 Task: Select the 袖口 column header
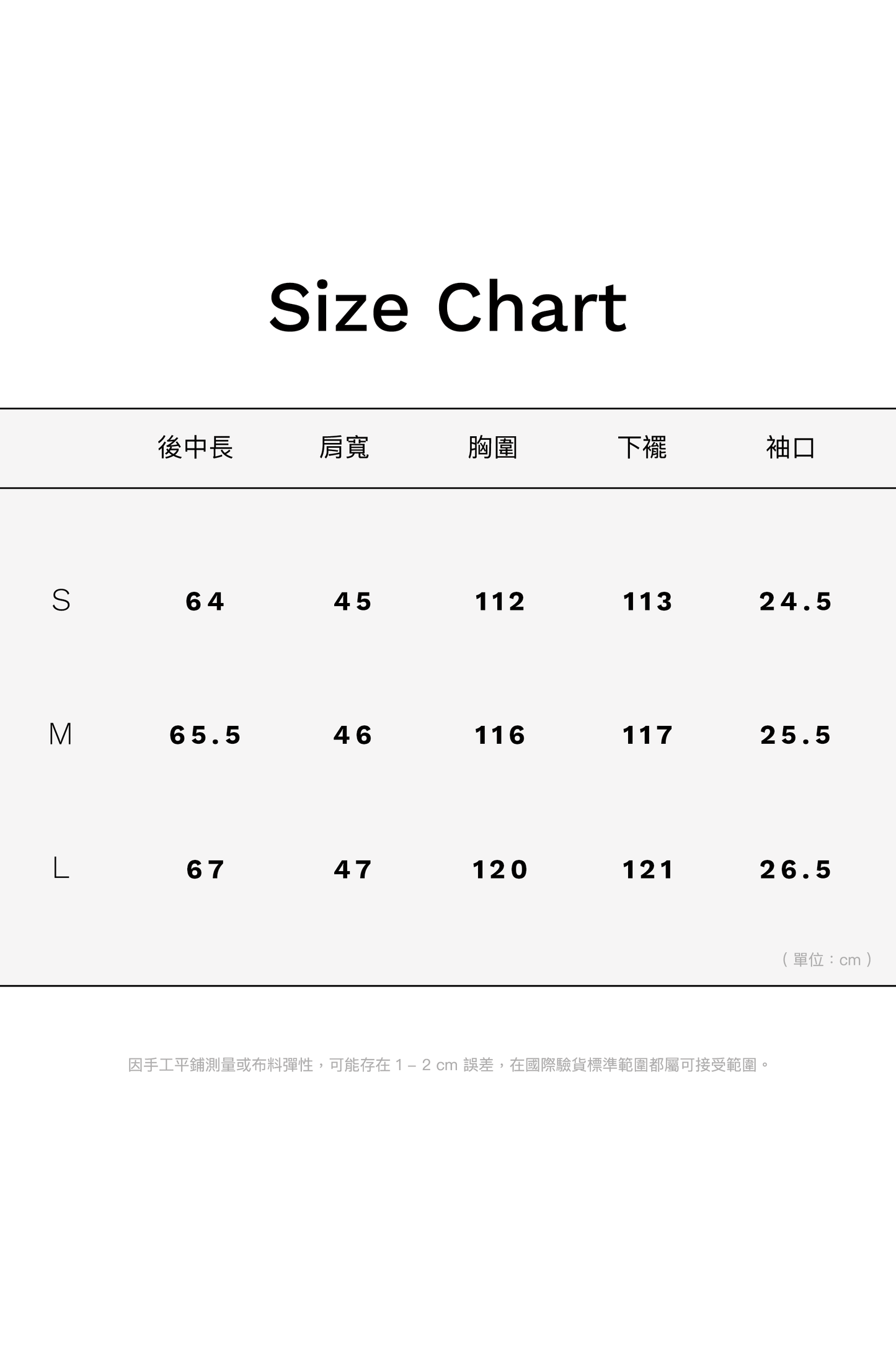(x=791, y=447)
